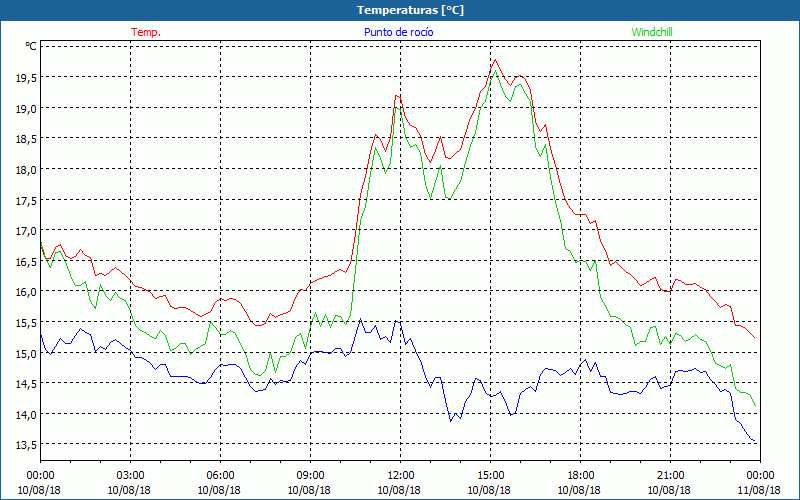This screenshot has width=800, height=500.
Task: Click the 18,0 y-axis value
Action: pos(26,169)
